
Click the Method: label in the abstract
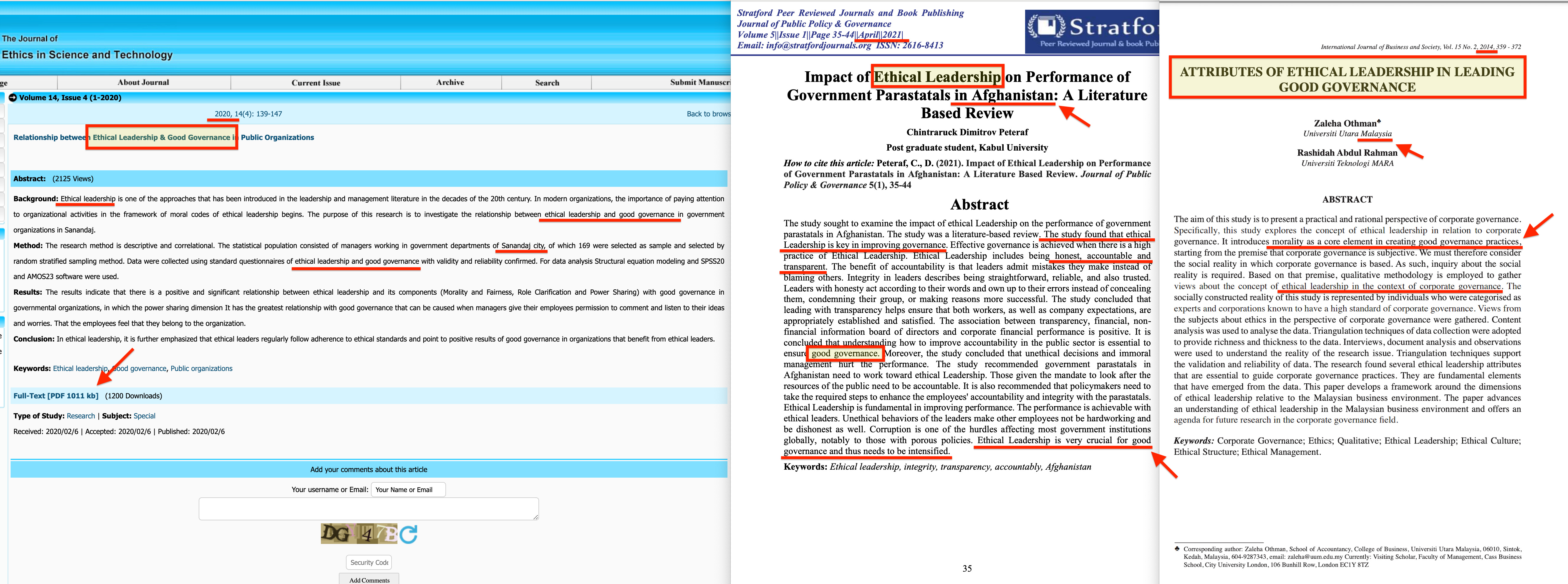pyautogui.click(x=28, y=245)
